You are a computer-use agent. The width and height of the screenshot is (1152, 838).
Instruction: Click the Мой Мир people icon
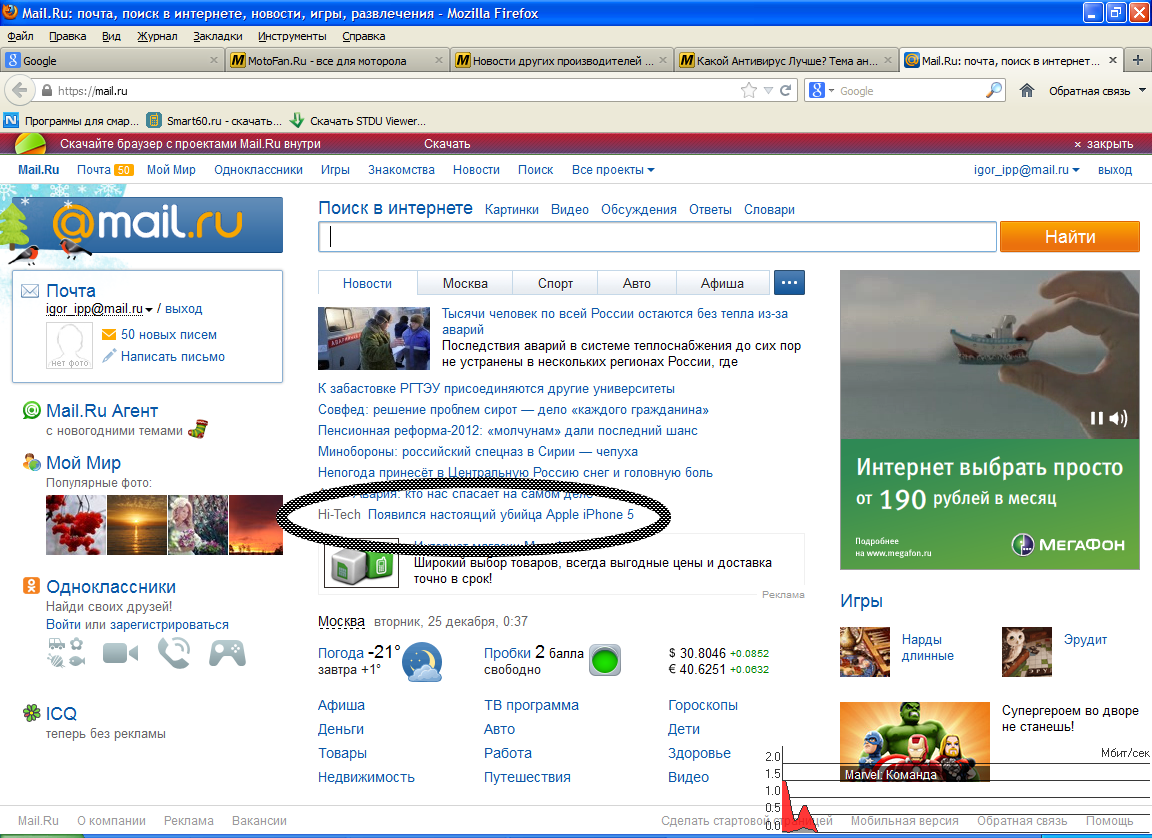[32, 463]
